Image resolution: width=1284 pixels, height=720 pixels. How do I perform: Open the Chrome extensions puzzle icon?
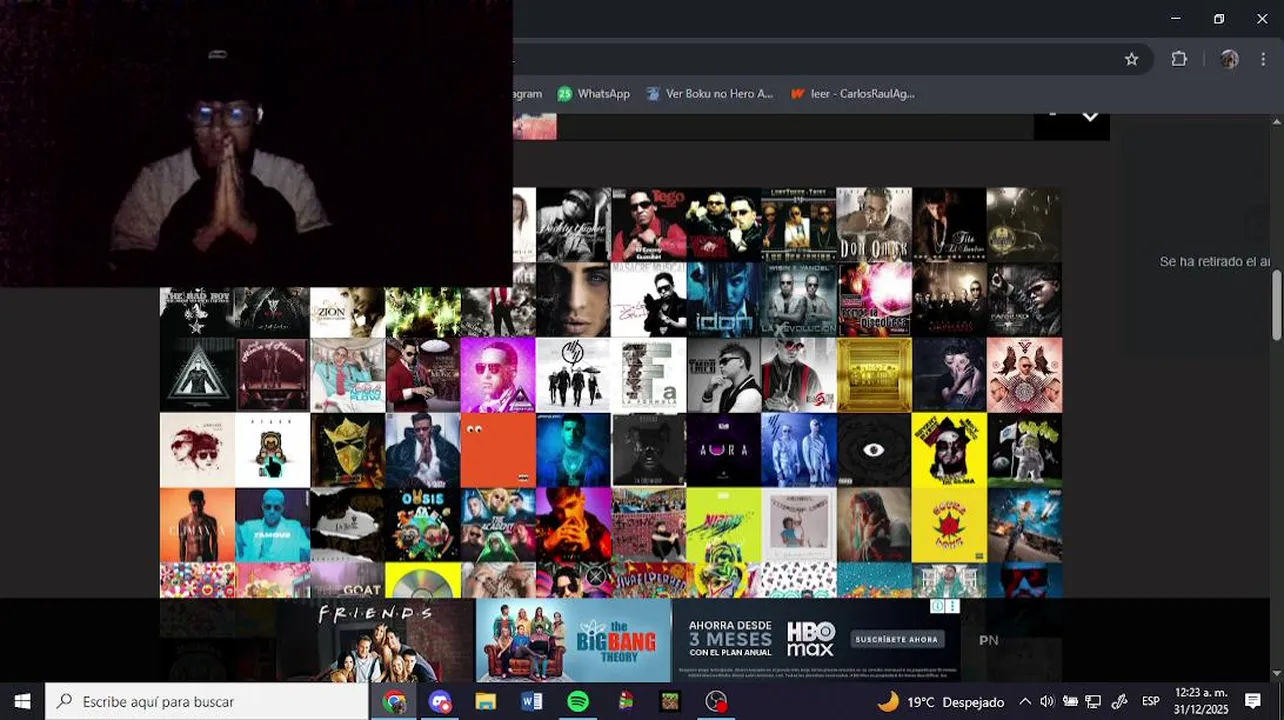(x=1179, y=59)
